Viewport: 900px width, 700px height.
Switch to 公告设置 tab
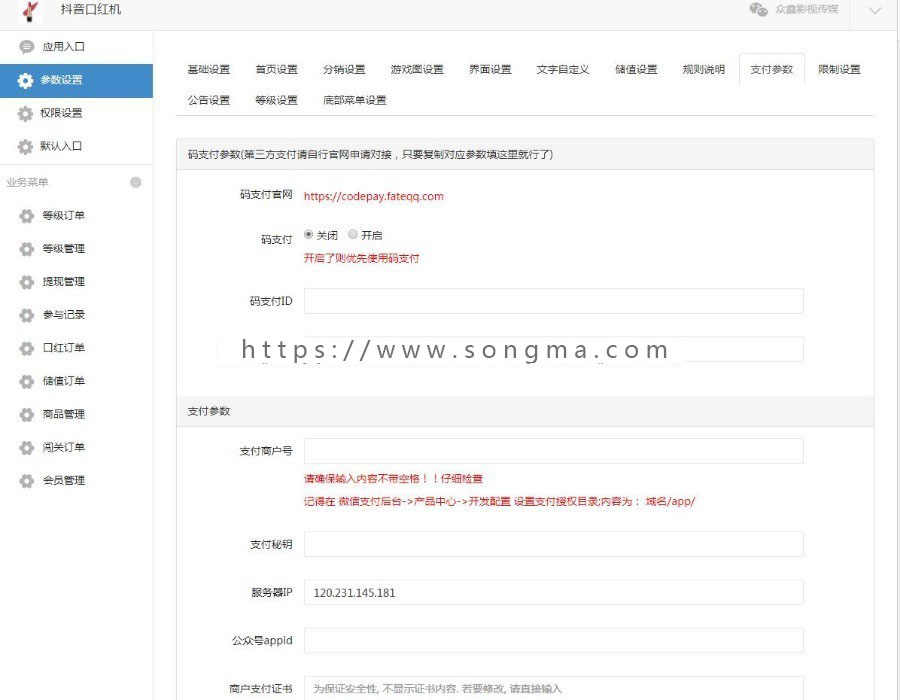pyautogui.click(x=208, y=100)
